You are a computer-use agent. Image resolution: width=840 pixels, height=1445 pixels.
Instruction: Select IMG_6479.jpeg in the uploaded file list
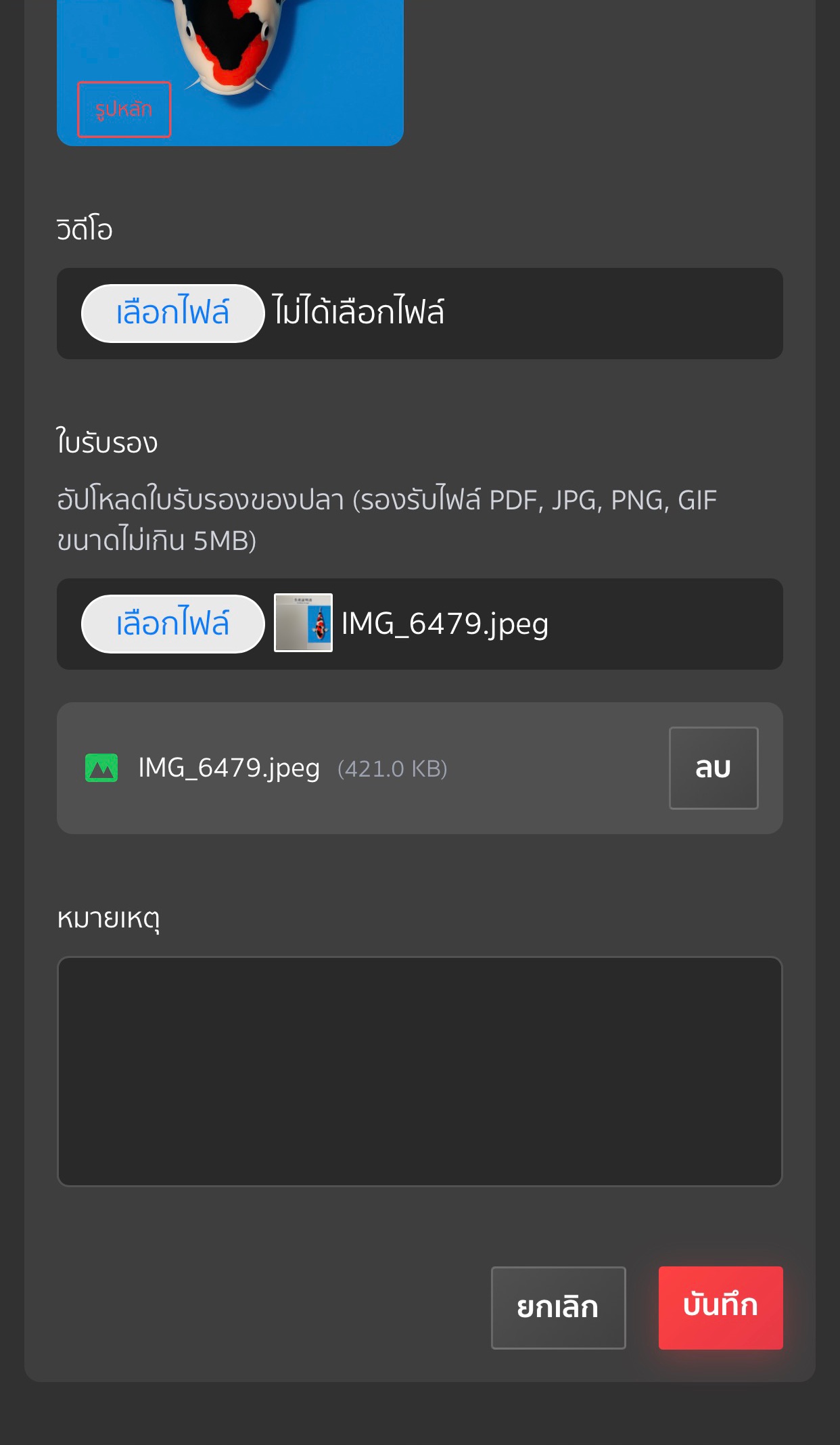pyautogui.click(x=229, y=768)
